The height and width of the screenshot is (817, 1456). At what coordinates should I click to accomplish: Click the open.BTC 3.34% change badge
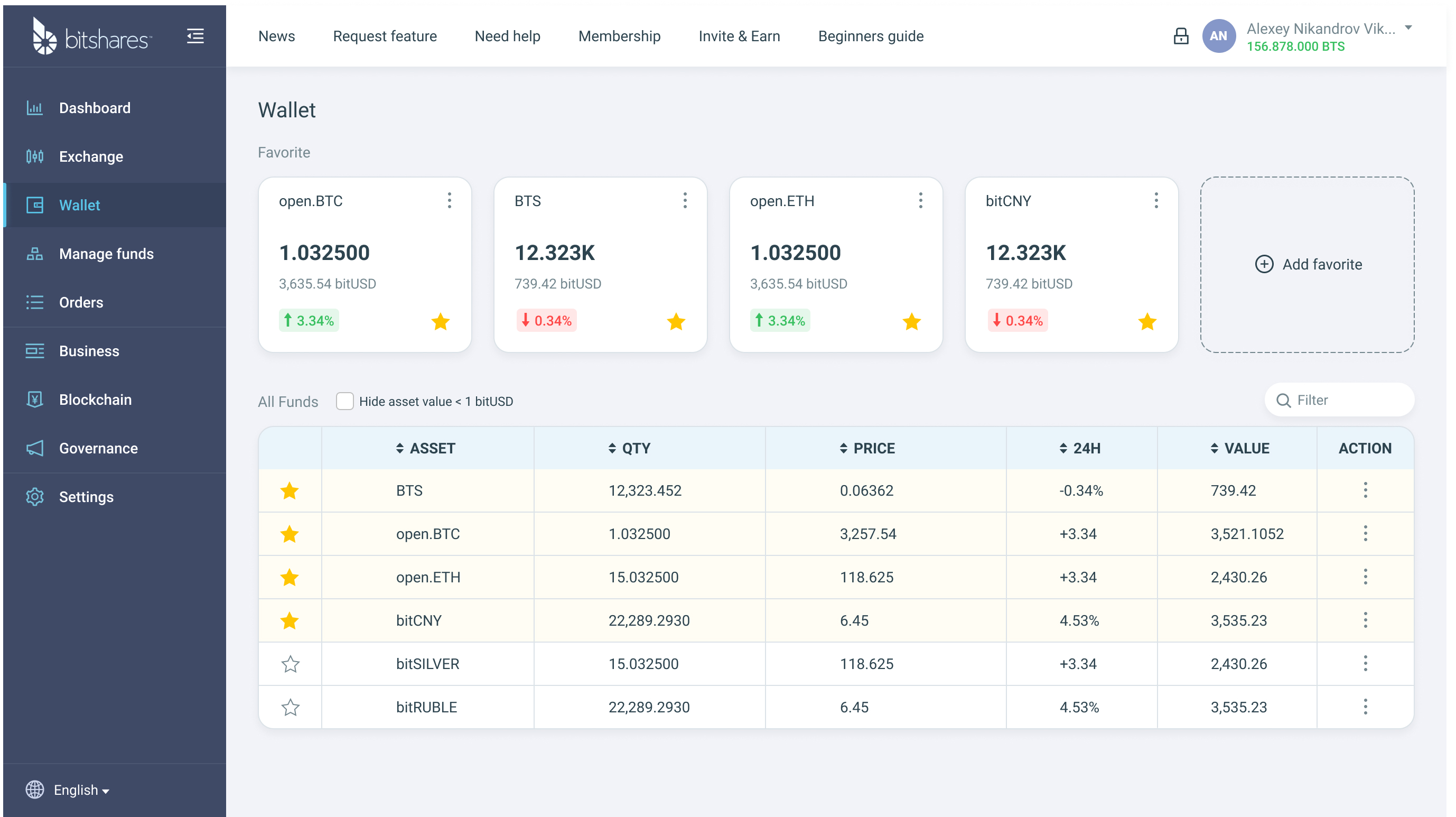pos(309,321)
